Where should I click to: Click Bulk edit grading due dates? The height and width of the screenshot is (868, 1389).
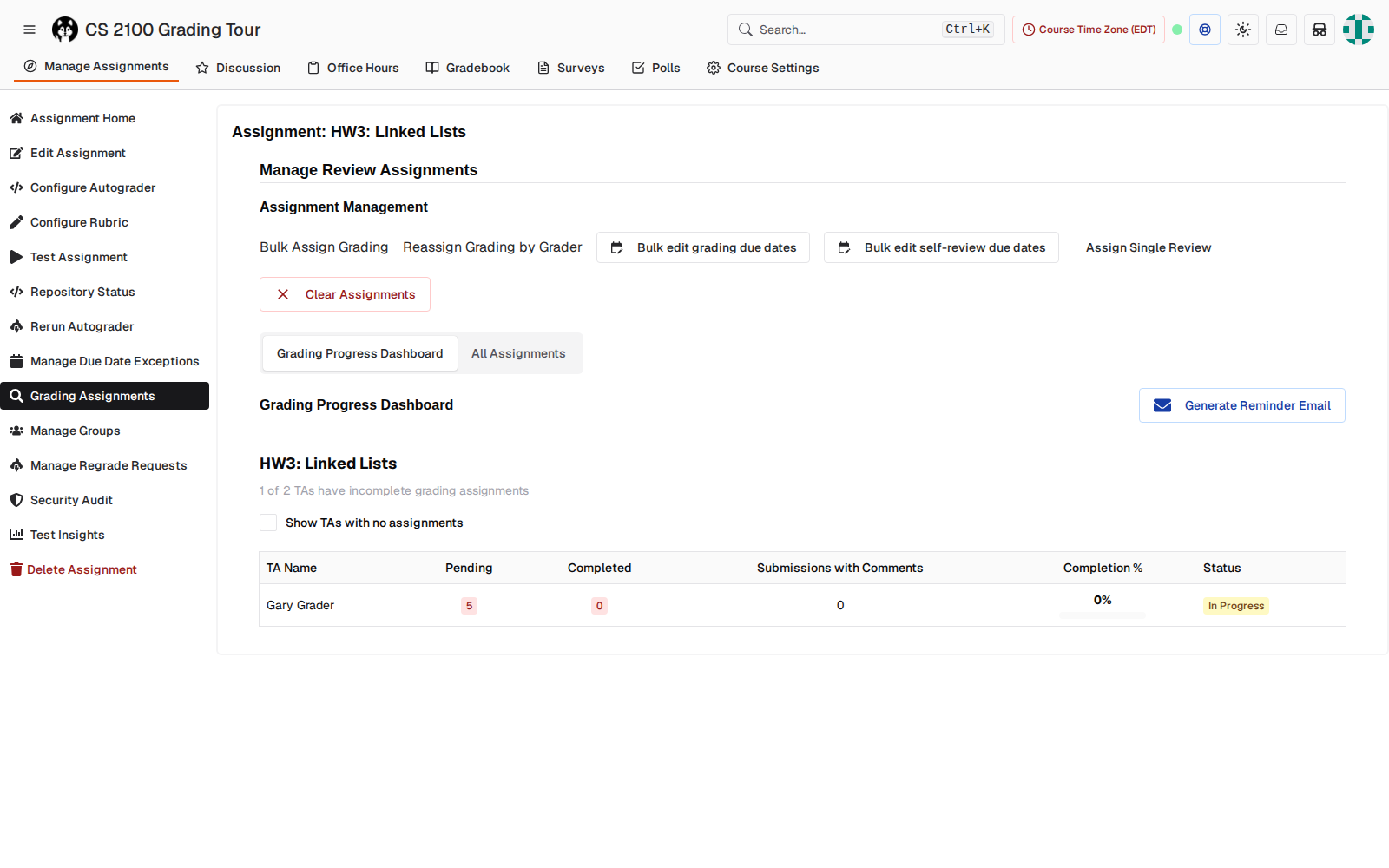(x=703, y=247)
